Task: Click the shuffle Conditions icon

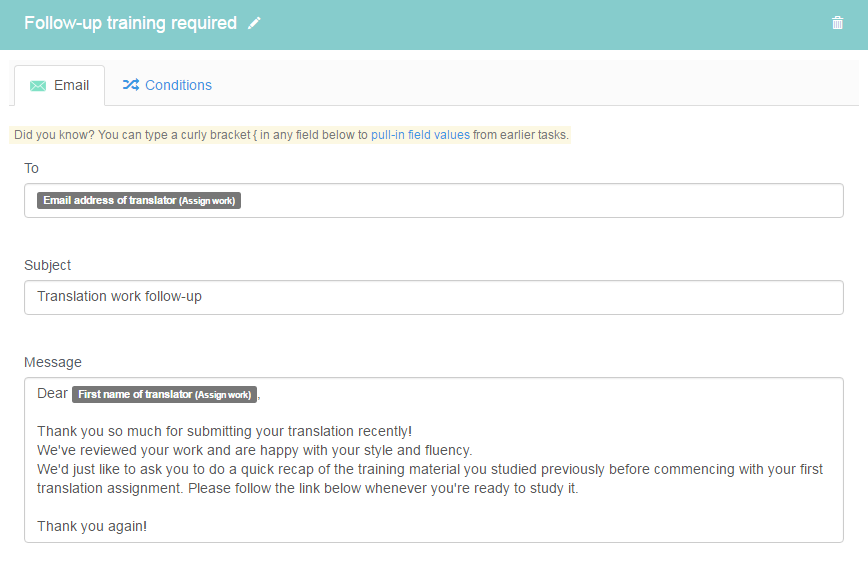Action: click(131, 85)
